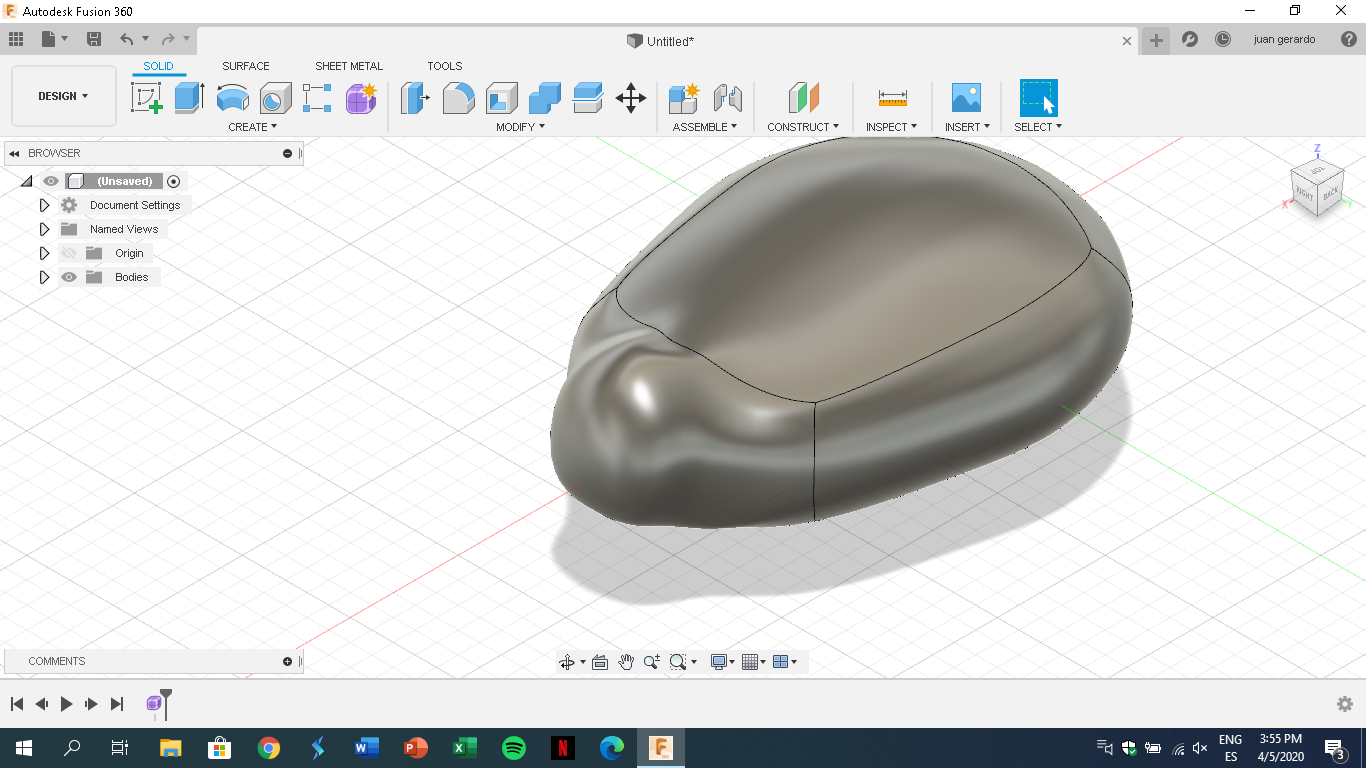Click the FRONT face of the ViewCube

click(1305, 199)
